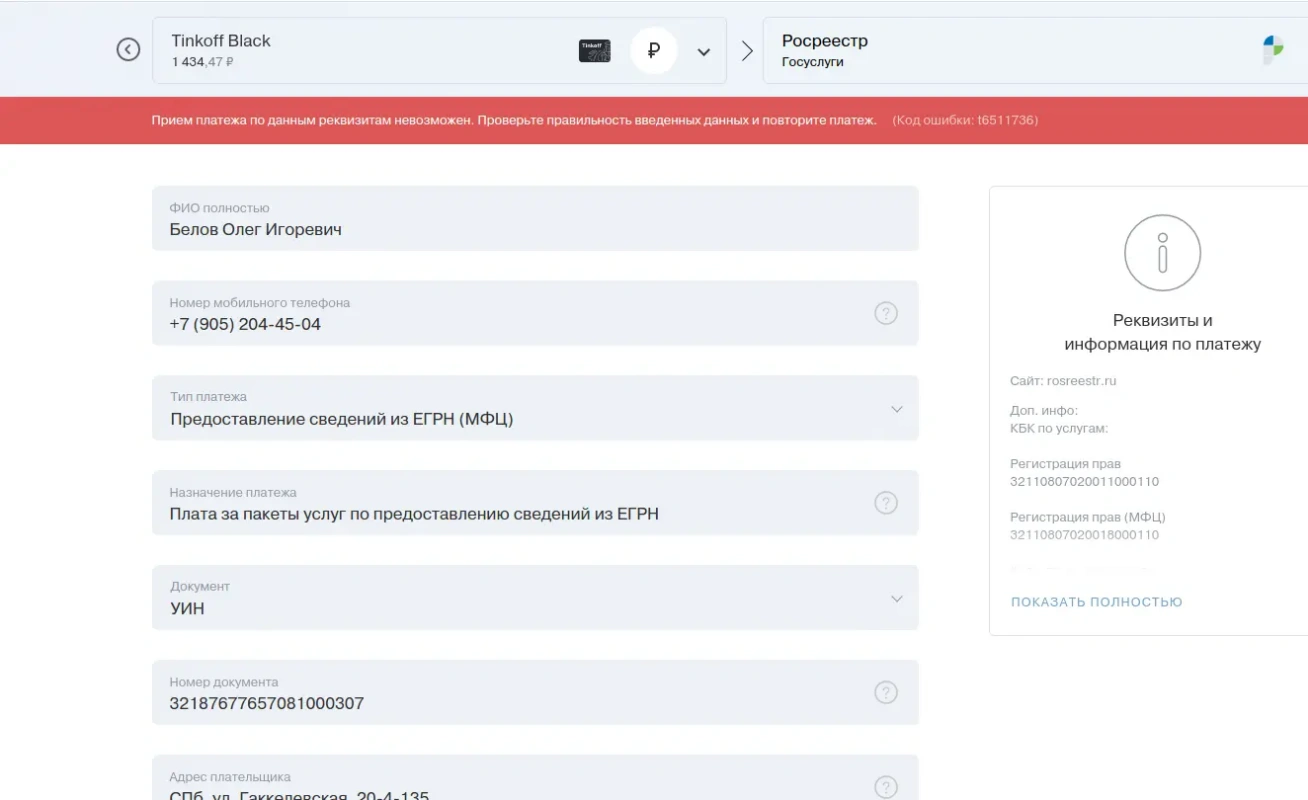This screenshot has width=1308, height=800.
Task: Expand the Документ dropdown showing УИН
Action: click(x=896, y=599)
